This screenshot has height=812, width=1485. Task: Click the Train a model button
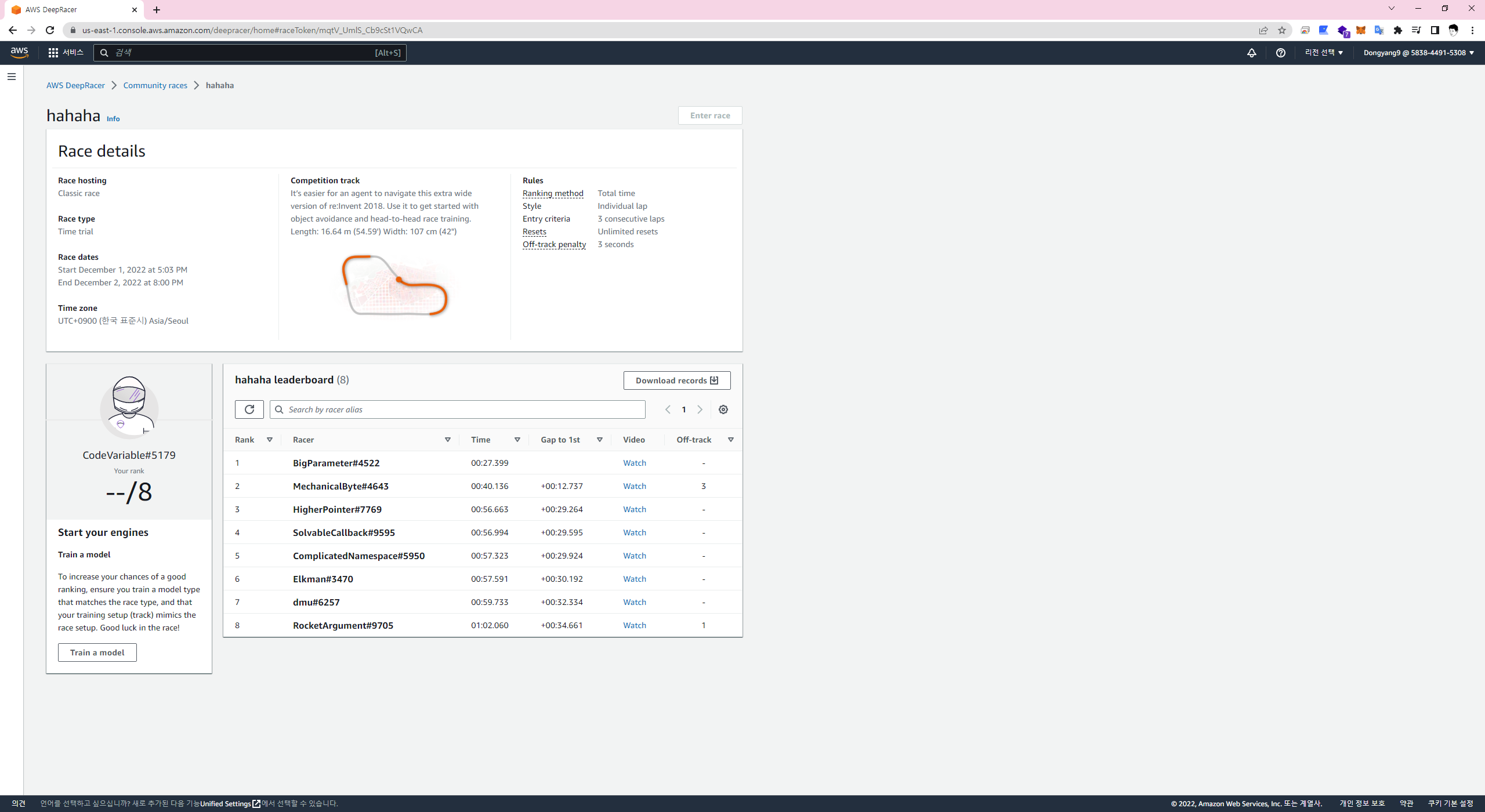[x=97, y=652]
